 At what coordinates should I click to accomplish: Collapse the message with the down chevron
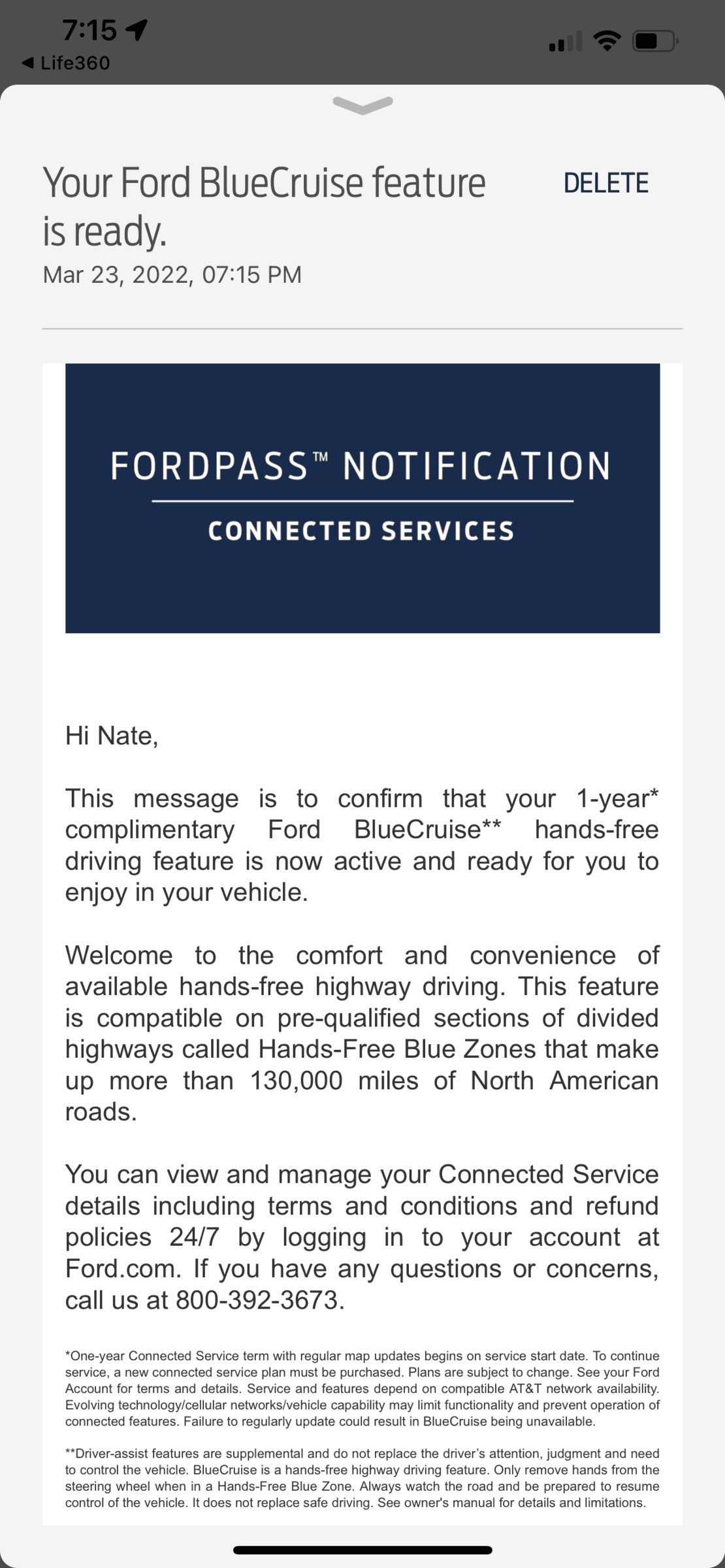(x=362, y=105)
